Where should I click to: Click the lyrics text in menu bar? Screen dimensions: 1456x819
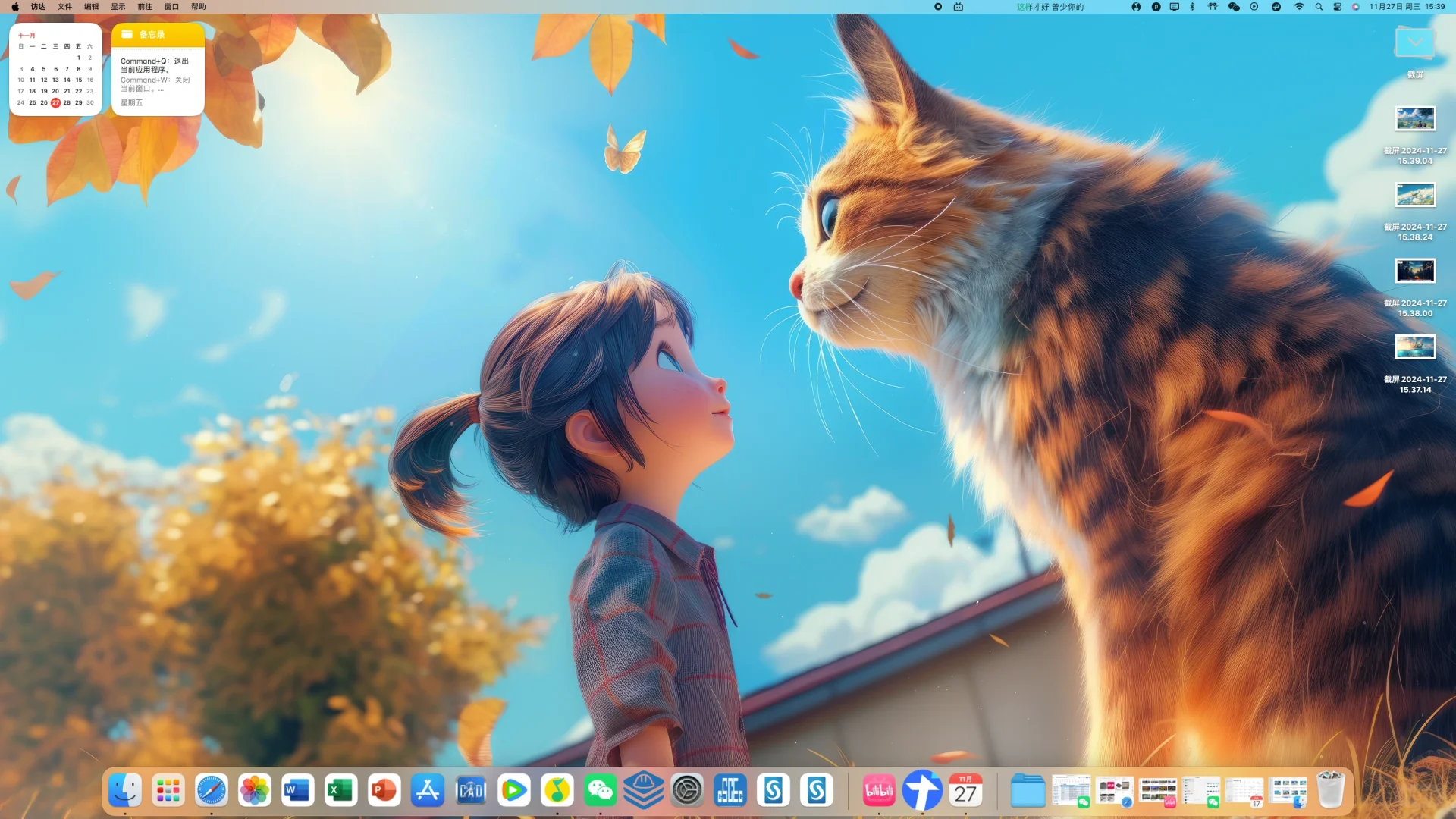click(1050, 7)
